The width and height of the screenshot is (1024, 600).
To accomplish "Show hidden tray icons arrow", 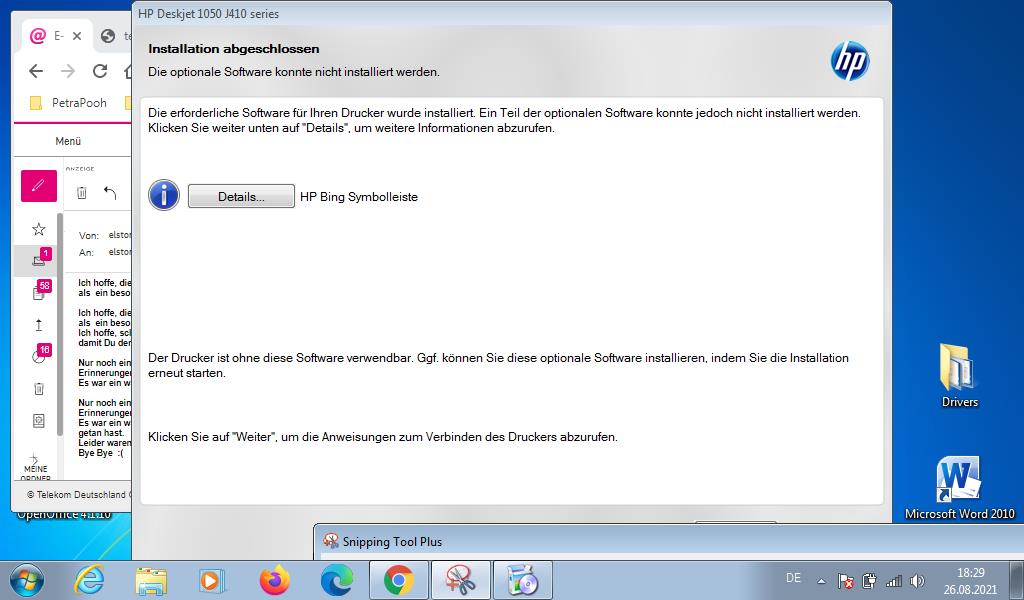I will coord(822,581).
